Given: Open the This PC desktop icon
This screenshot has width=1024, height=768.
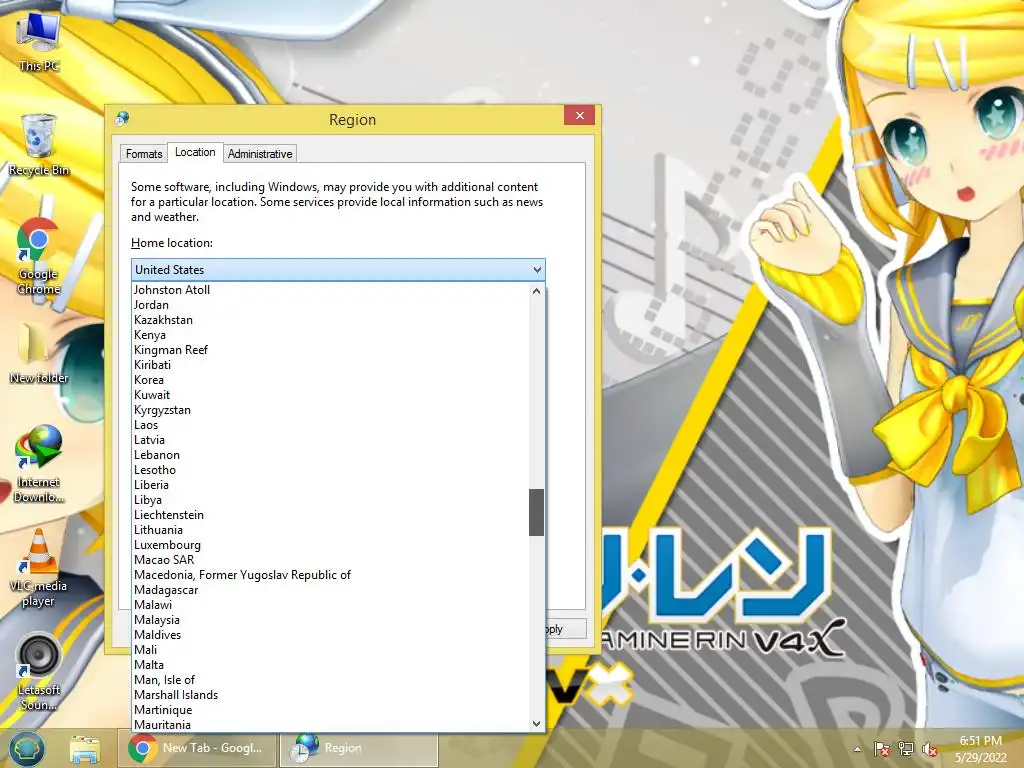Looking at the screenshot, I should [39, 42].
